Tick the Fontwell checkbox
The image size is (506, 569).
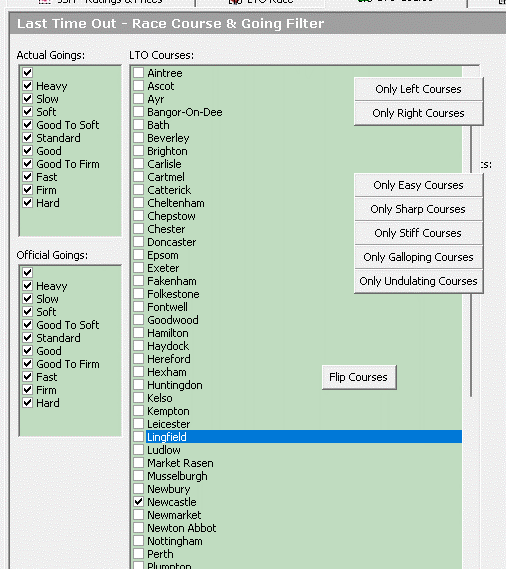pyautogui.click(x=138, y=307)
